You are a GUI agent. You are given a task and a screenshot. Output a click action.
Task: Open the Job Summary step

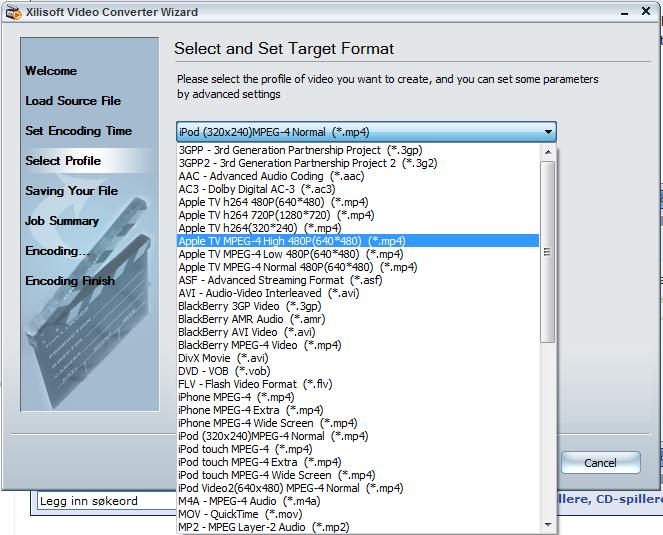click(62, 221)
